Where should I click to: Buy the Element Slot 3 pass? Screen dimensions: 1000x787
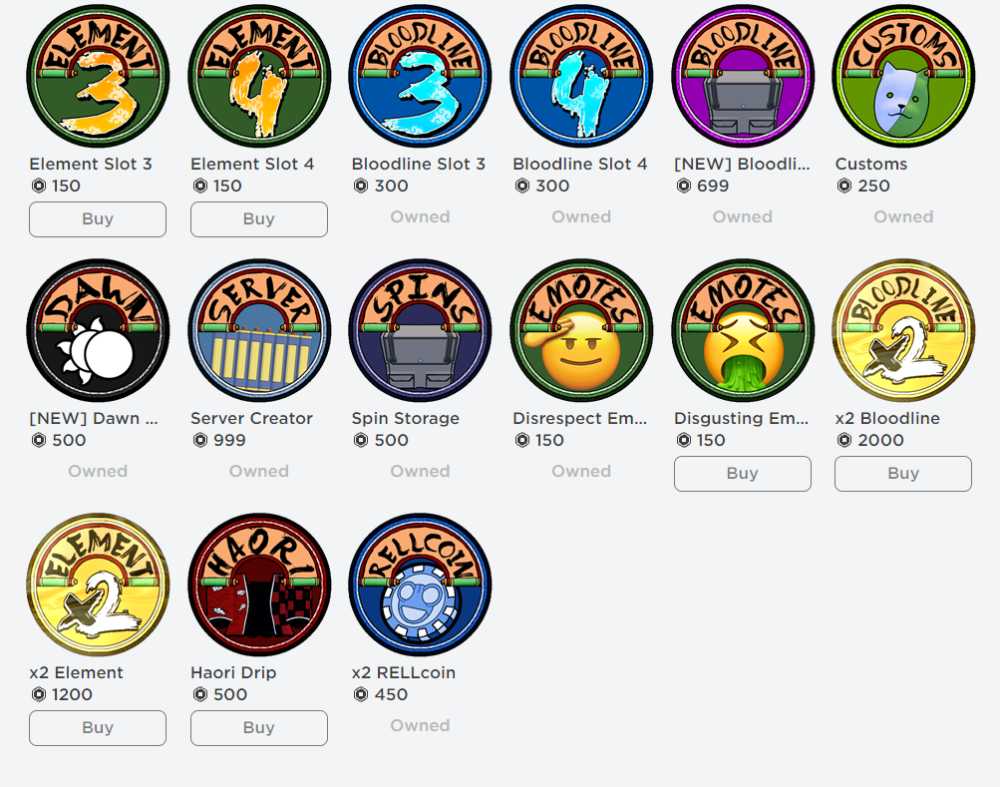coord(98,219)
